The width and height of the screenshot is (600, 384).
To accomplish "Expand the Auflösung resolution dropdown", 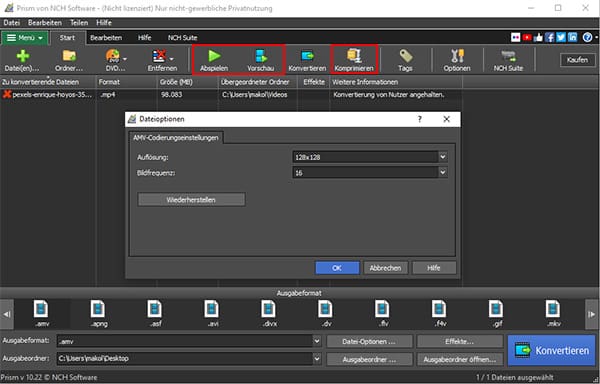I will pos(443,157).
